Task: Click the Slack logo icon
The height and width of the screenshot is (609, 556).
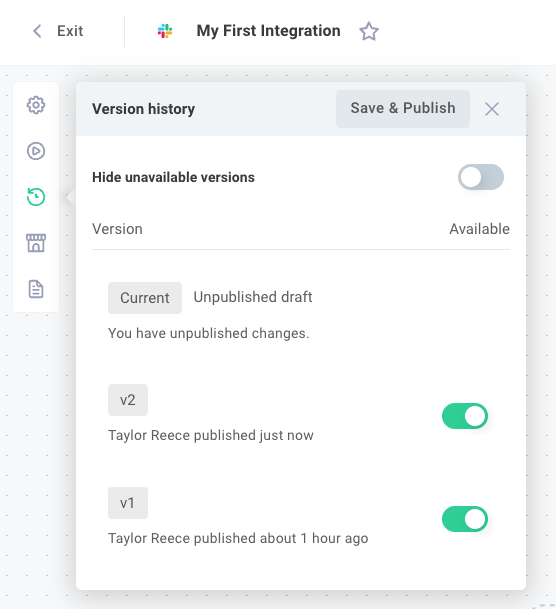Action: pos(165,31)
